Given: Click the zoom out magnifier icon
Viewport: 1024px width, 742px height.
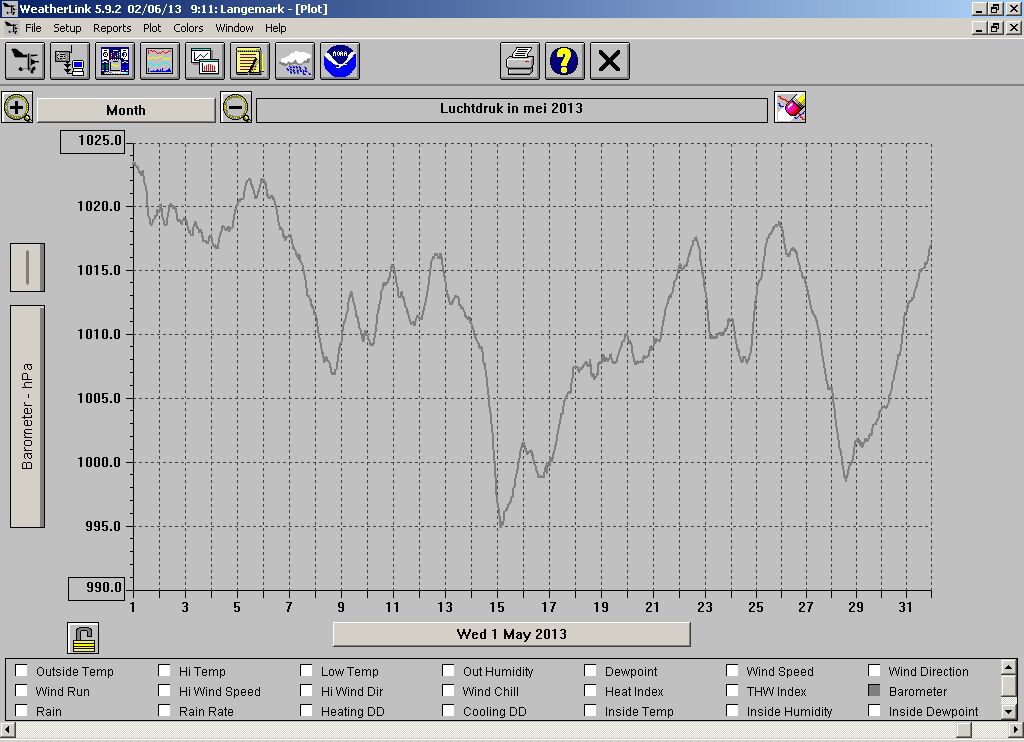Looking at the screenshot, I should 236,108.
